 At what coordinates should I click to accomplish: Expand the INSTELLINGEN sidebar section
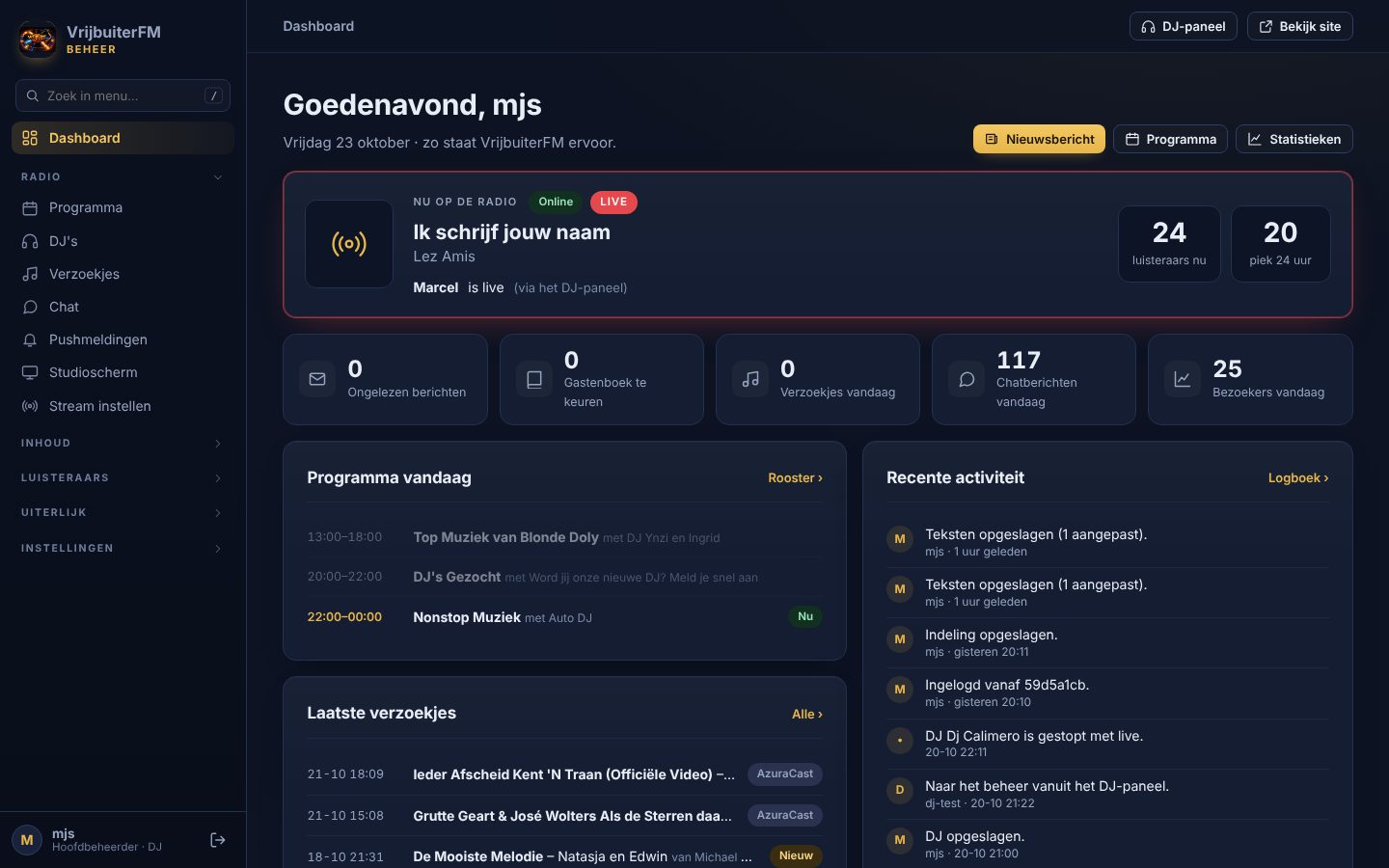tap(123, 548)
